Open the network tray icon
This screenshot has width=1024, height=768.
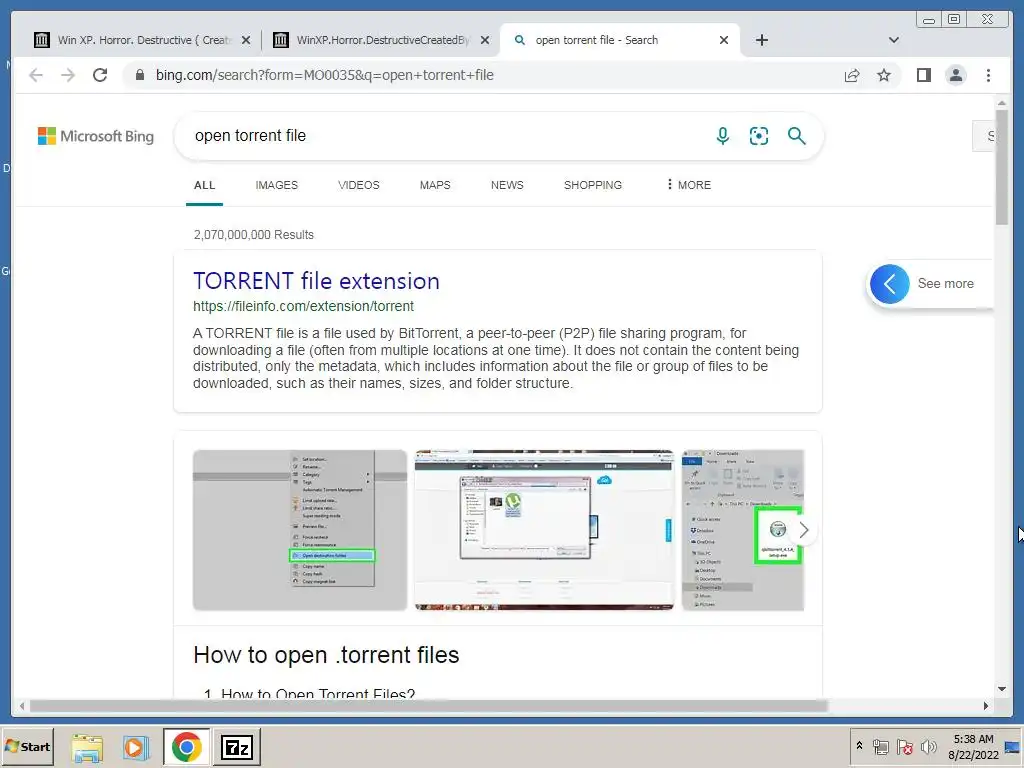pyautogui.click(x=881, y=746)
